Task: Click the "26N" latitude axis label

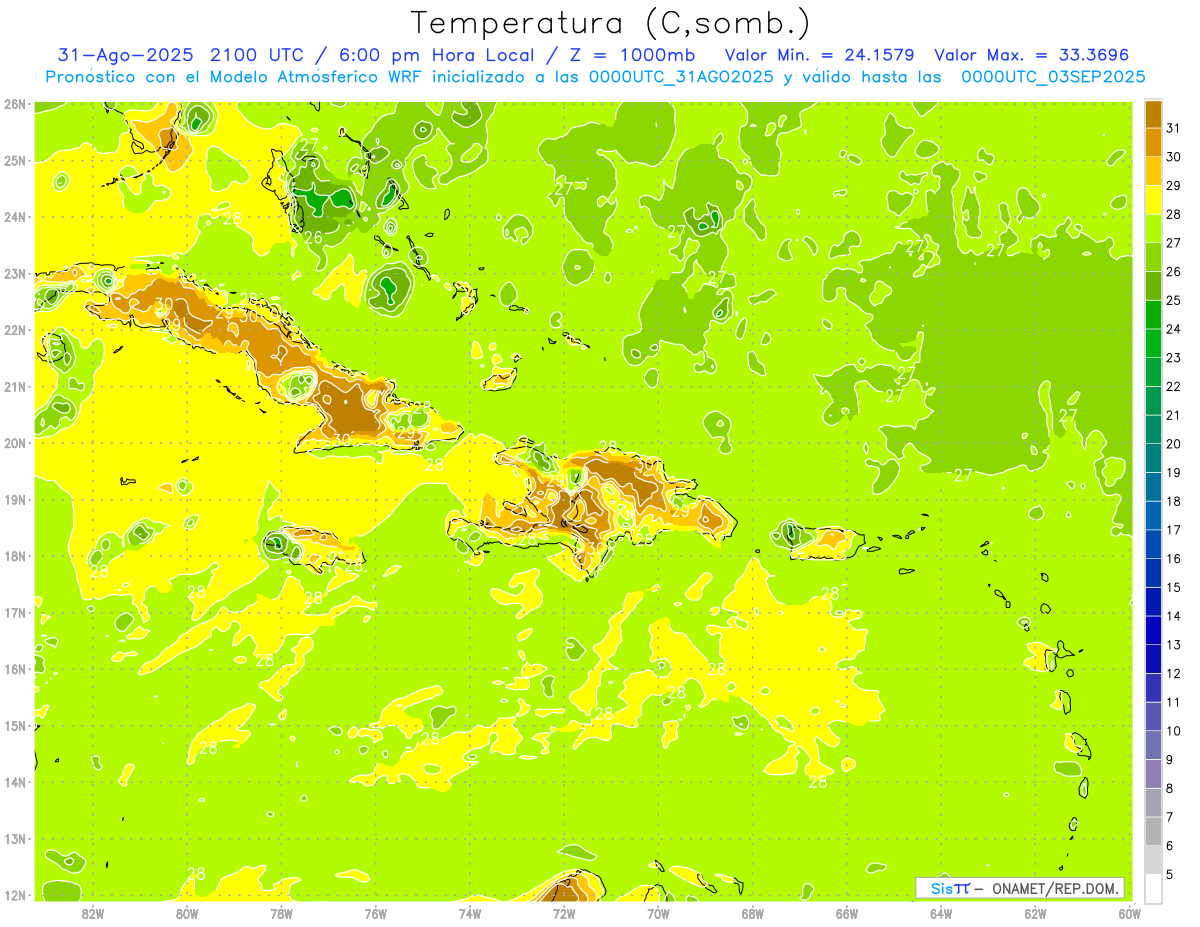Action: pos(14,104)
